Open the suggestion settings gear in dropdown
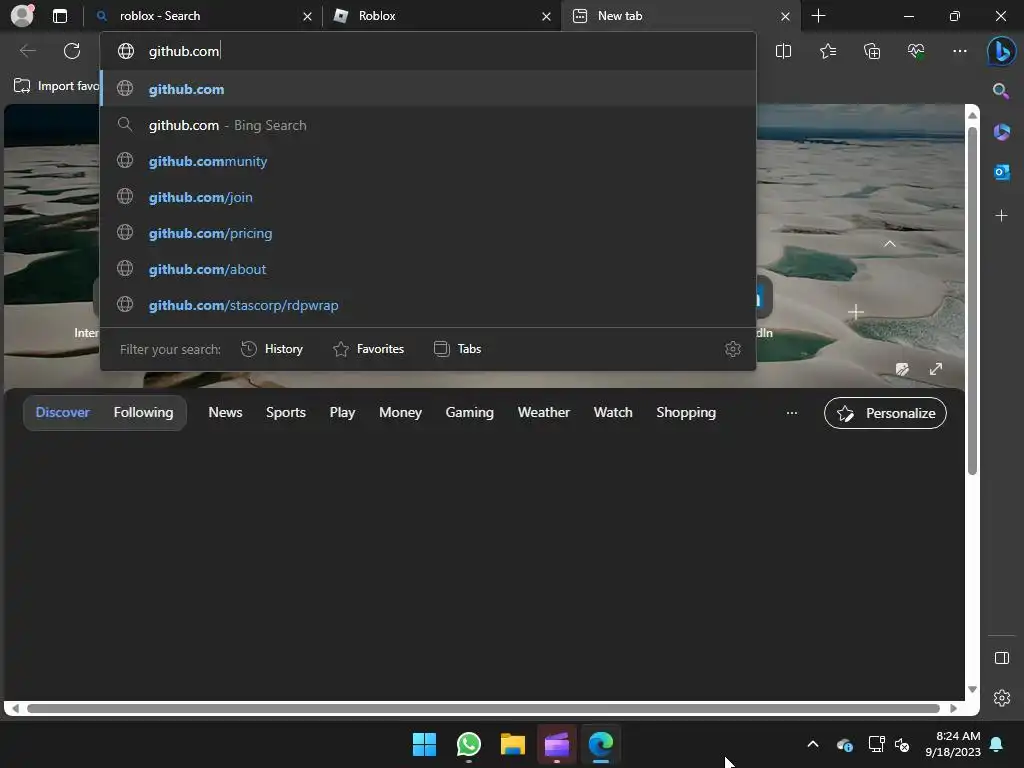 tap(733, 349)
